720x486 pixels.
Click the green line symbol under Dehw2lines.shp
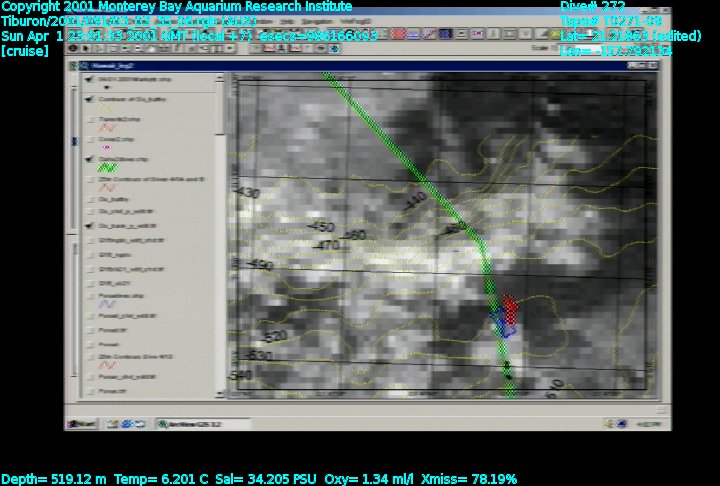pyautogui.click(x=108, y=169)
